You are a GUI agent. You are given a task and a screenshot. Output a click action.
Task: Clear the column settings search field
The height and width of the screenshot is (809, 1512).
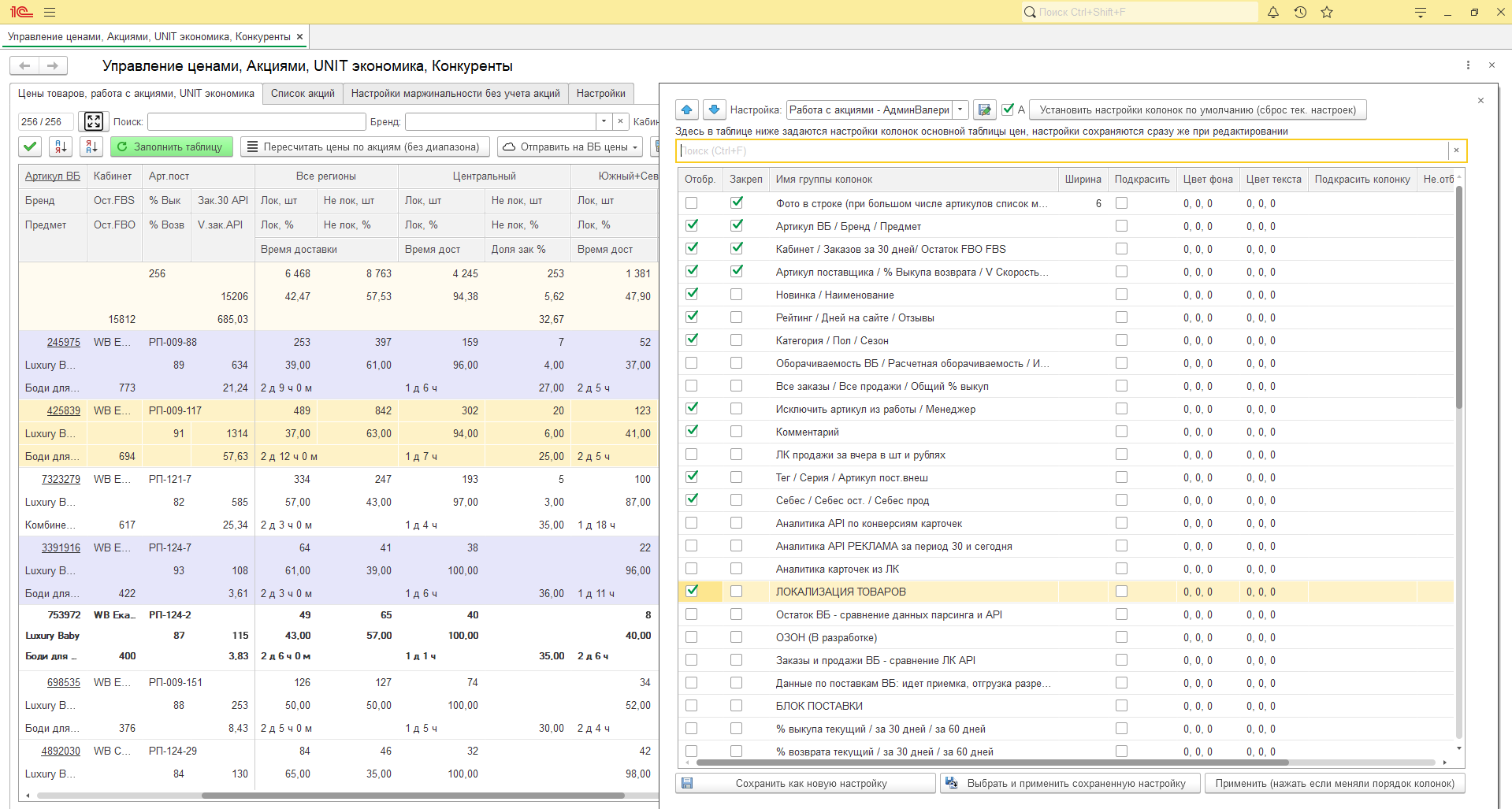tap(1456, 150)
